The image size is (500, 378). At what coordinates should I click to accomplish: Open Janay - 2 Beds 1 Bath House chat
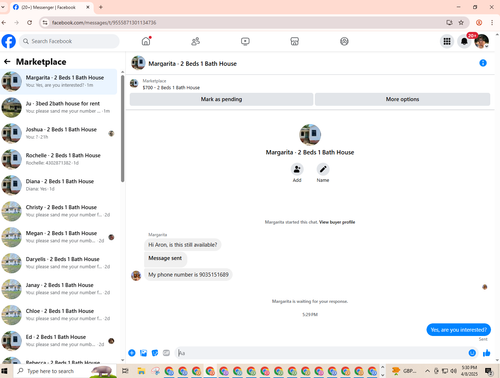click(59, 289)
